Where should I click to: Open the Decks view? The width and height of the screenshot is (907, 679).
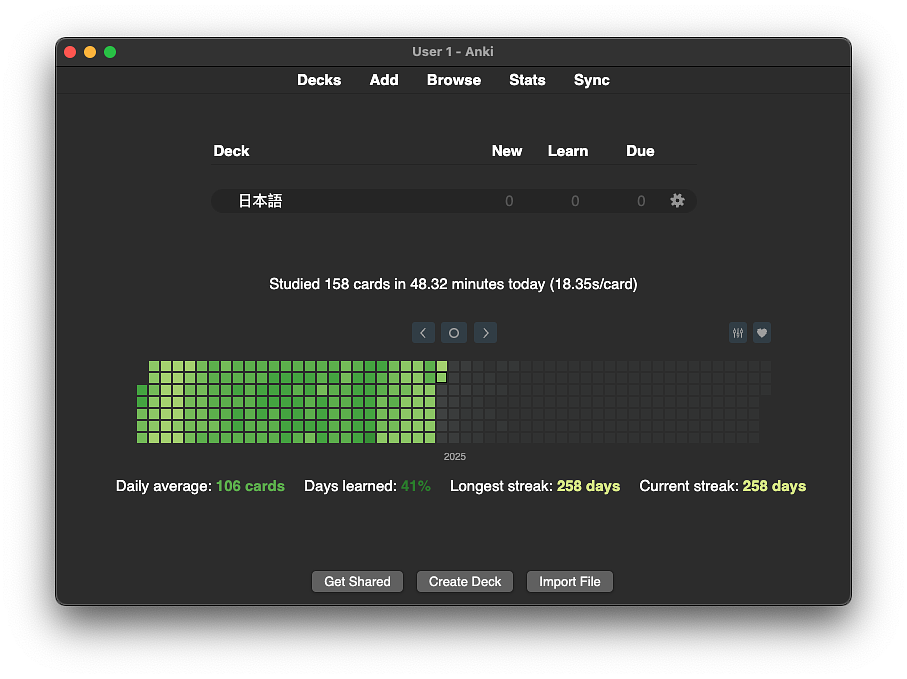[x=319, y=80]
